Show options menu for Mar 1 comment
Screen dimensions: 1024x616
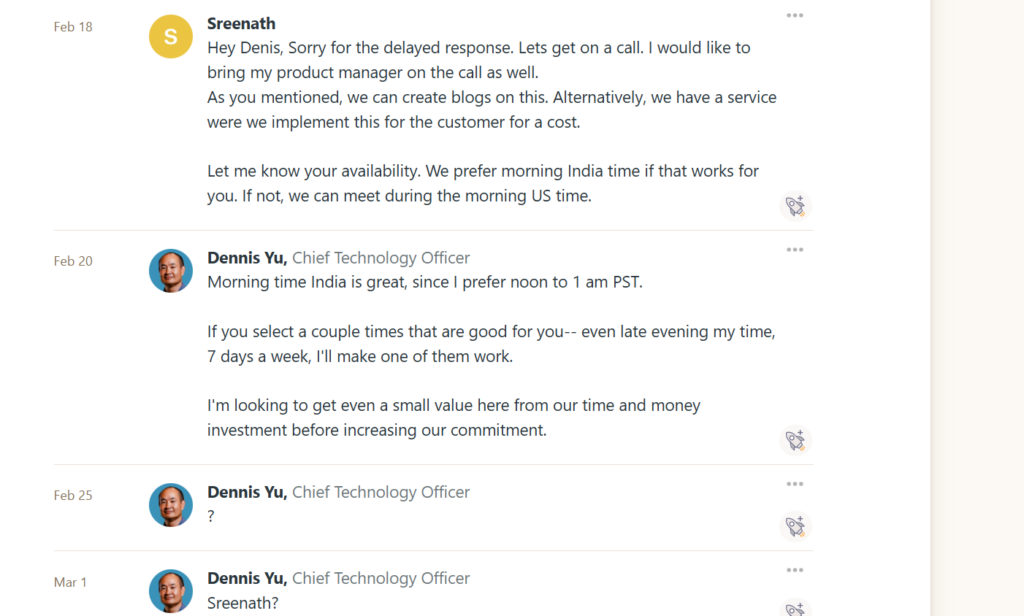point(795,571)
